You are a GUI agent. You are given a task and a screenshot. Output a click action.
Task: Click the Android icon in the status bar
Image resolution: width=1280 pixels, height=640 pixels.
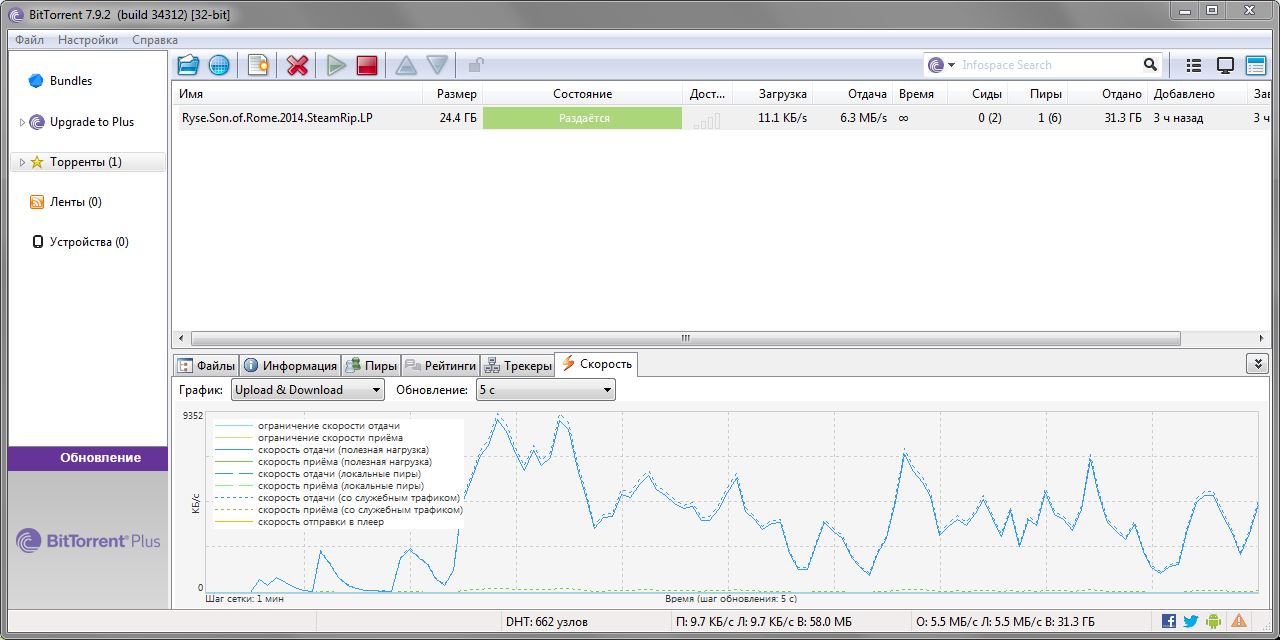tap(1214, 621)
